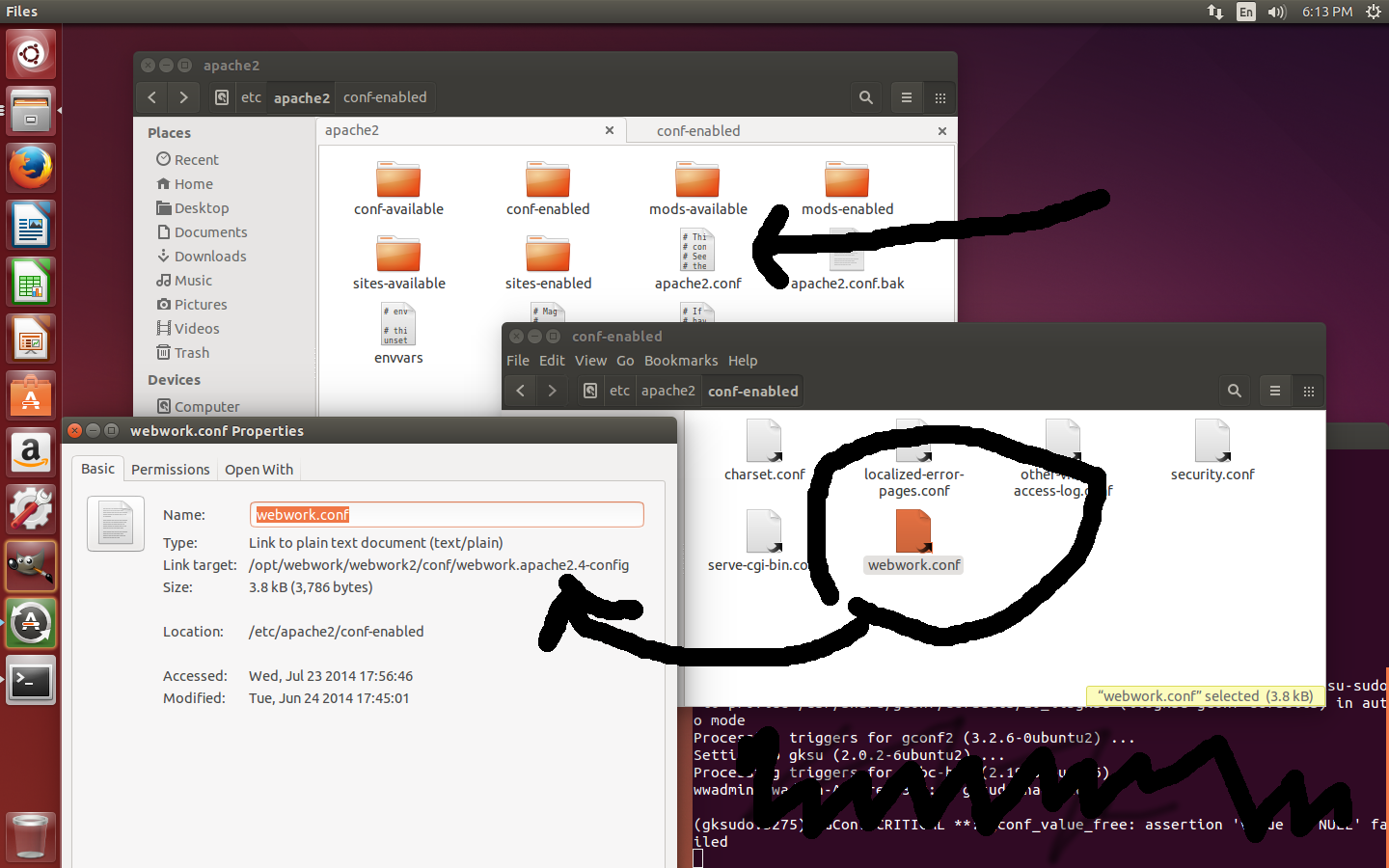This screenshot has height=868, width=1389.
Task: Open the En keyboard layout indicator
Action: point(1246,12)
